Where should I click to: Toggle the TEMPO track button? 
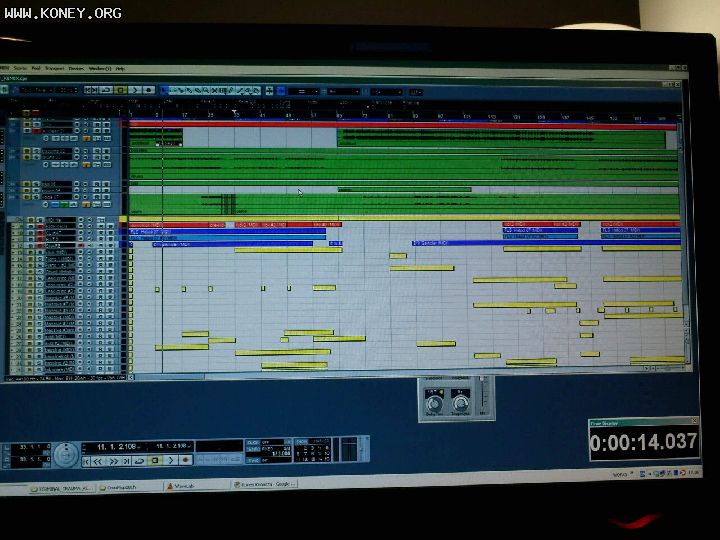253,449
